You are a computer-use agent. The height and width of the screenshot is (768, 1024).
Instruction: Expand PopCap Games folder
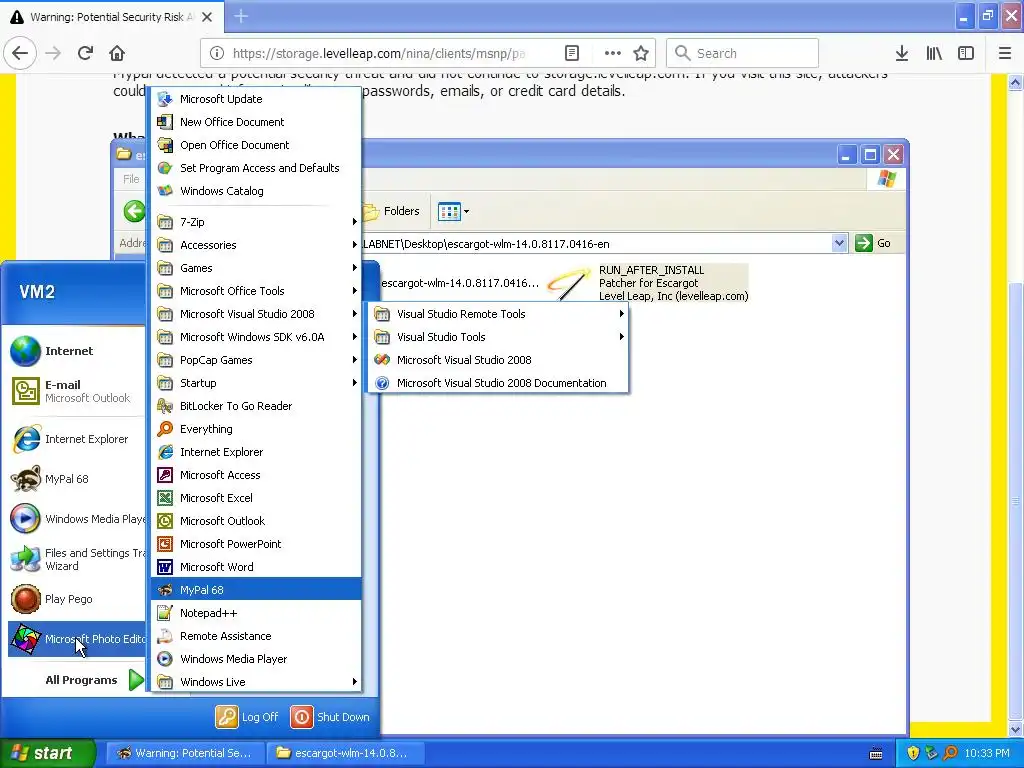click(x=255, y=360)
